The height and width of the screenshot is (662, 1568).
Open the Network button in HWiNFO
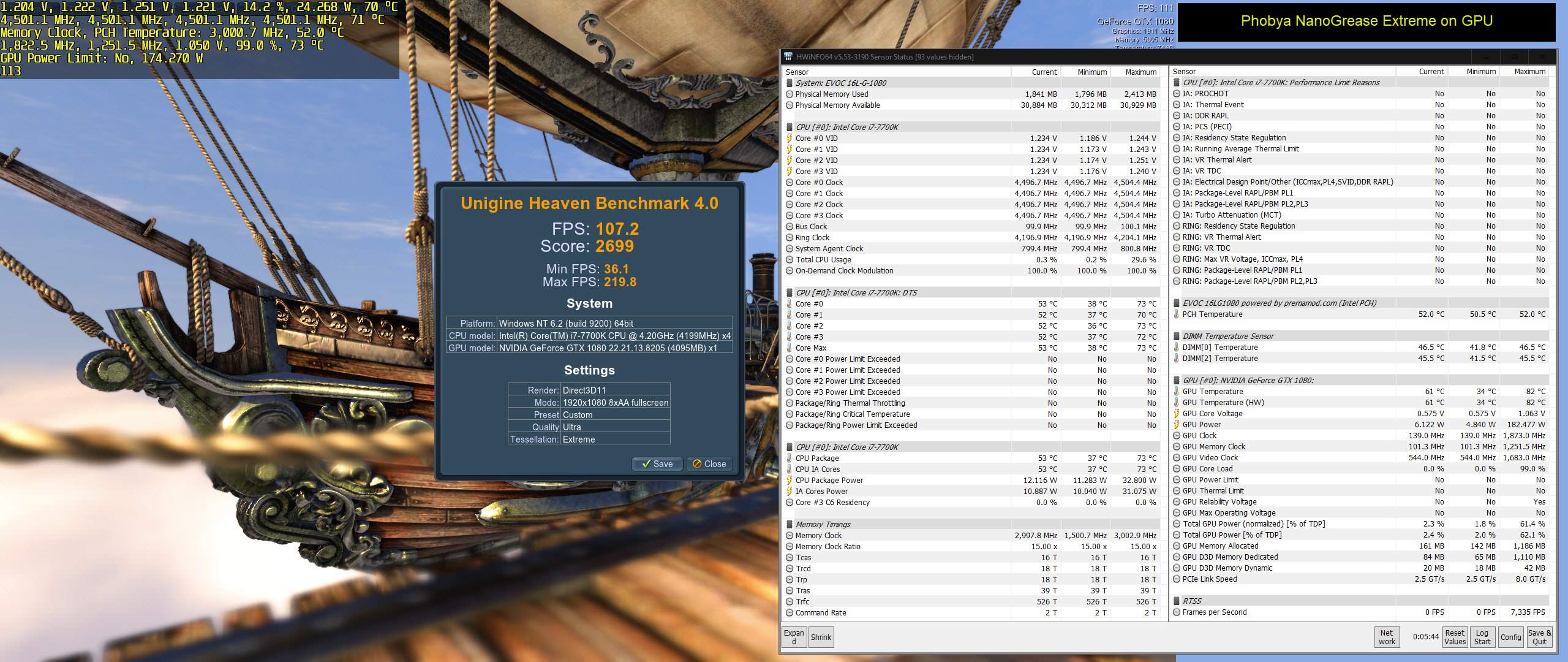[1387, 637]
